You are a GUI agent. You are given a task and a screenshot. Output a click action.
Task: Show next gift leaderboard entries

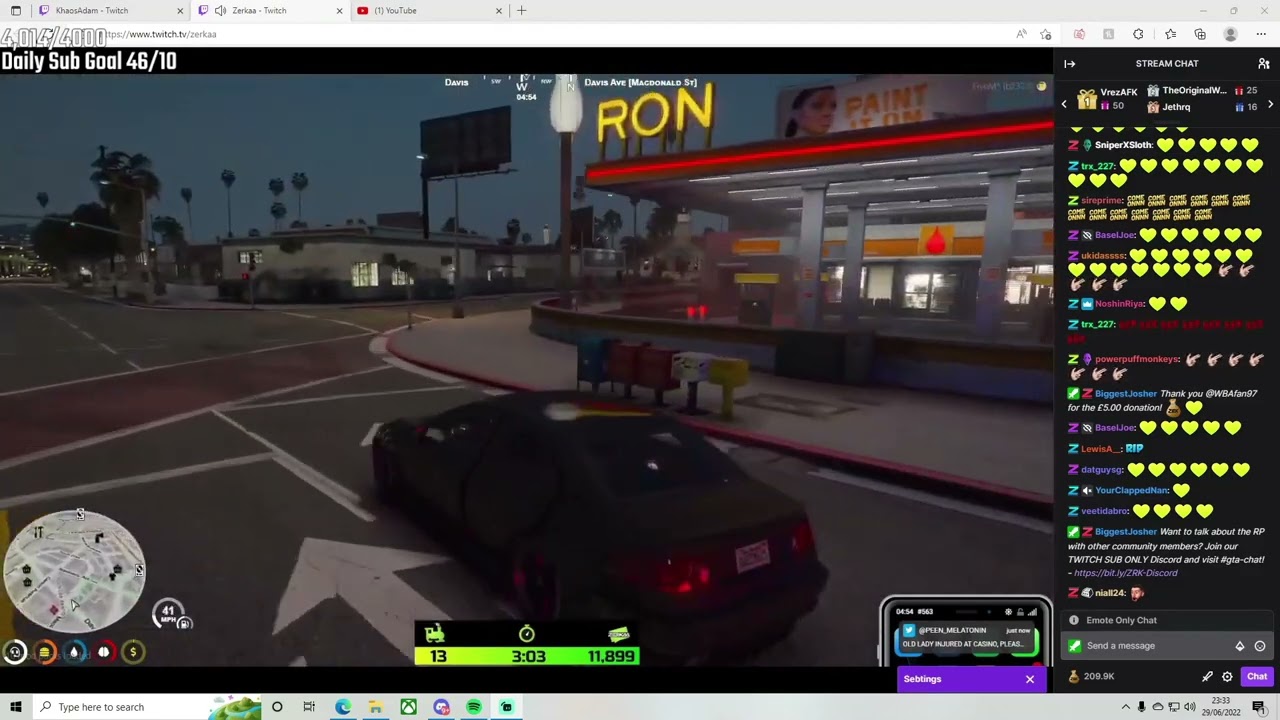click(1271, 104)
